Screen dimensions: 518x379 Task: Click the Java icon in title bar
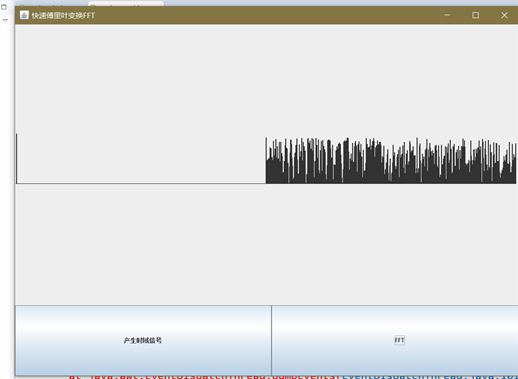click(24, 15)
